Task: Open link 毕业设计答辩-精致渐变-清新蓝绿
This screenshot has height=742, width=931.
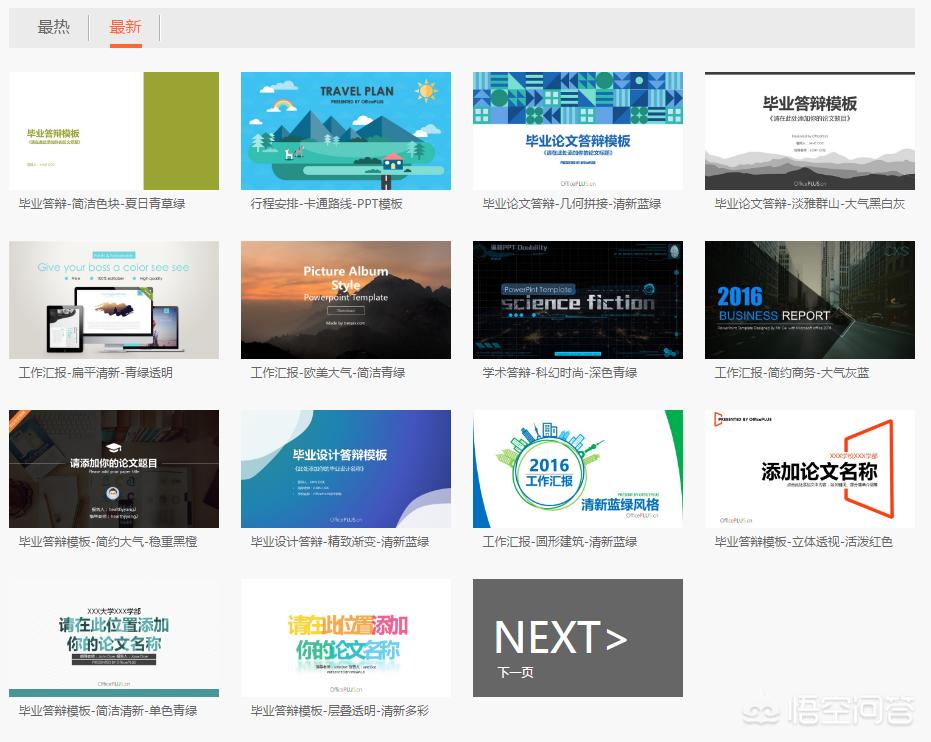Action: [x=340, y=542]
